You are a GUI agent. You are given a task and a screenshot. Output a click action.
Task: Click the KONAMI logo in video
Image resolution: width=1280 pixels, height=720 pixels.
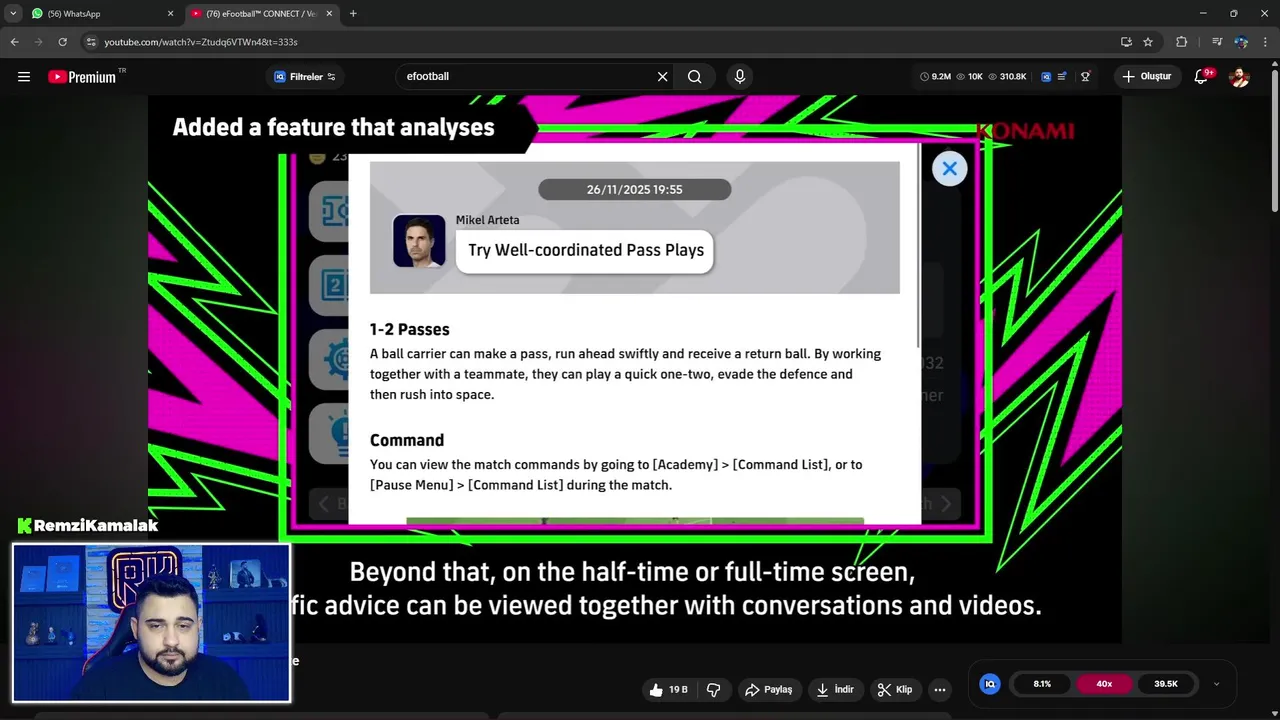tap(1027, 131)
